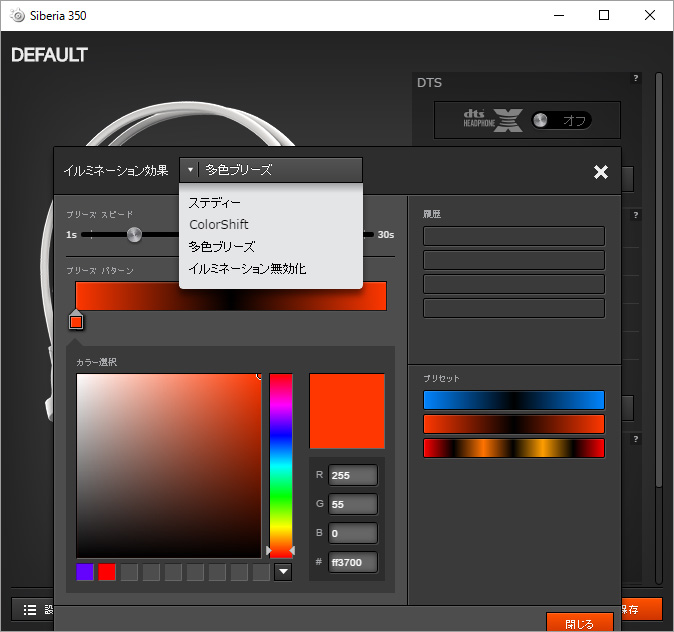Click the third empty saved color slot
674x632 pixels.
pyautogui.click(x=173, y=572)
